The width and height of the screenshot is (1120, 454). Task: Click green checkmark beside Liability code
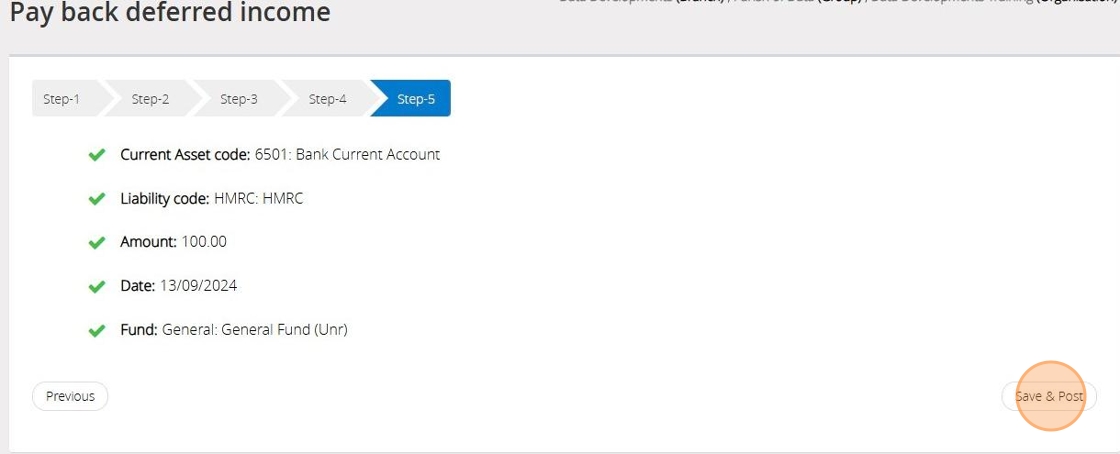coord(97,199)
